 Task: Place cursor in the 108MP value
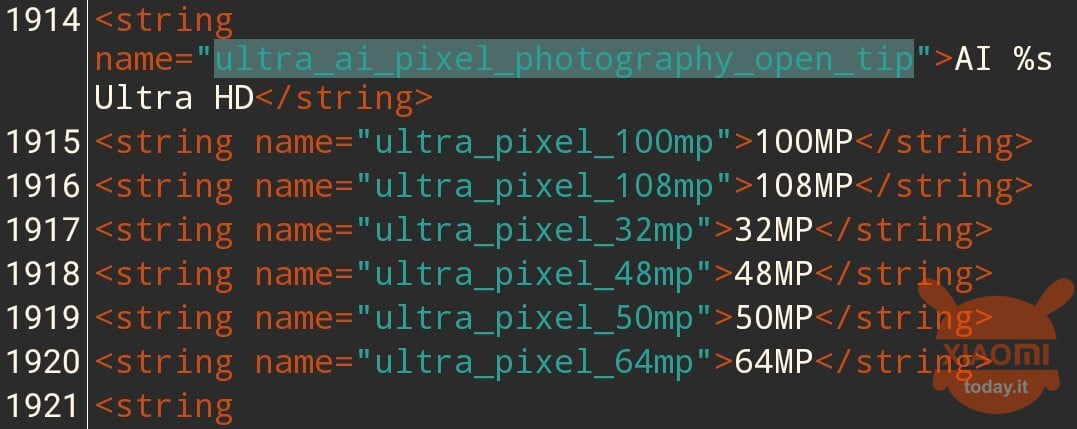click(x=803, y=186)
